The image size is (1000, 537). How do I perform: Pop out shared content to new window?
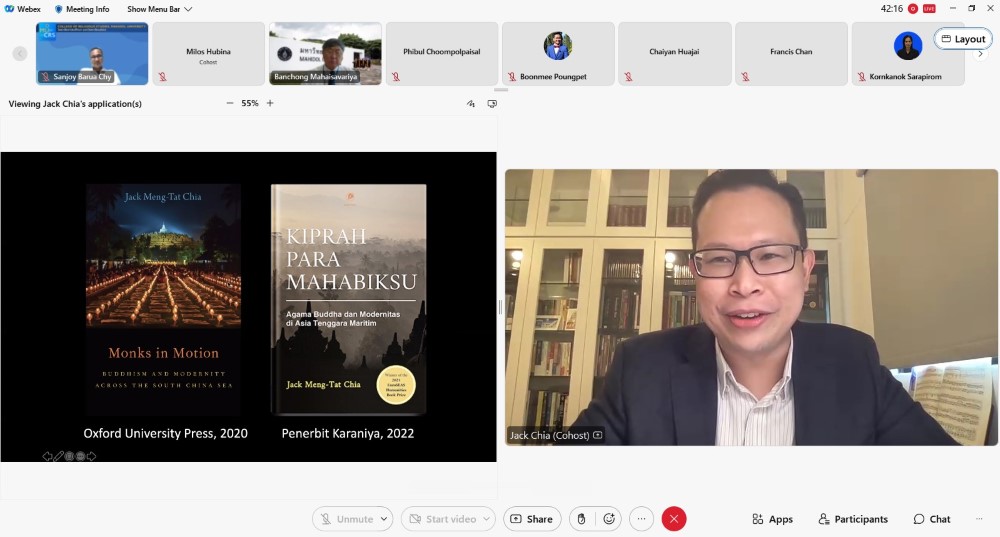click(x=492, y=103)
